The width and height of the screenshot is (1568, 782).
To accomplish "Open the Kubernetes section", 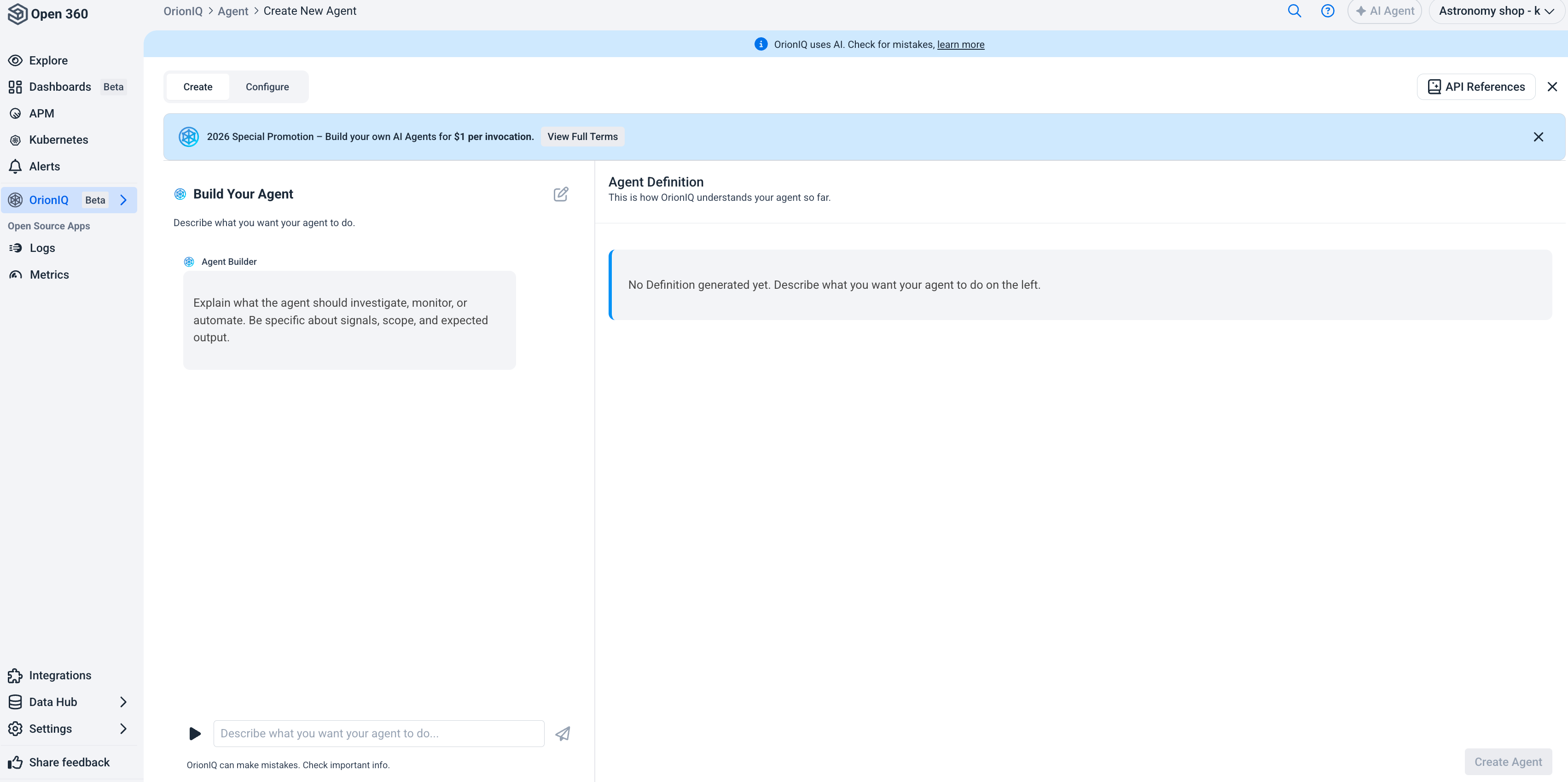I will (x=58, y=140).
